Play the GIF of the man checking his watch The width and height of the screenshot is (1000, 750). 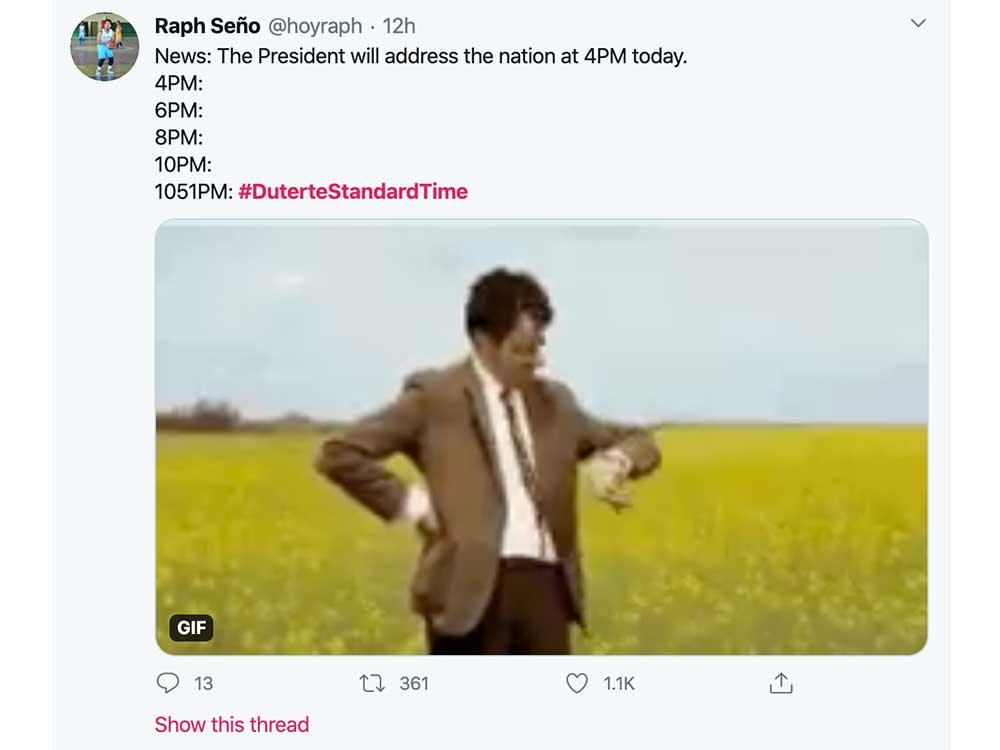click(x=541, y=437)
